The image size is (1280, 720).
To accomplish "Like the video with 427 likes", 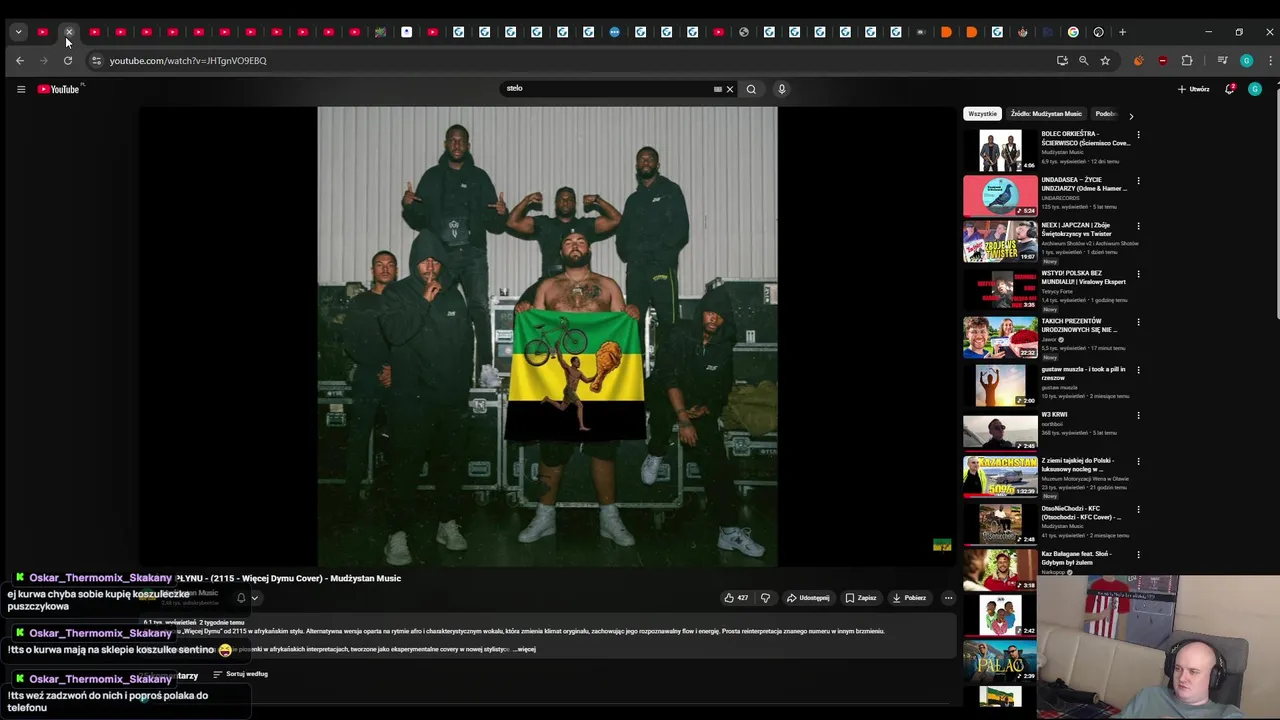I will (737, 598).
